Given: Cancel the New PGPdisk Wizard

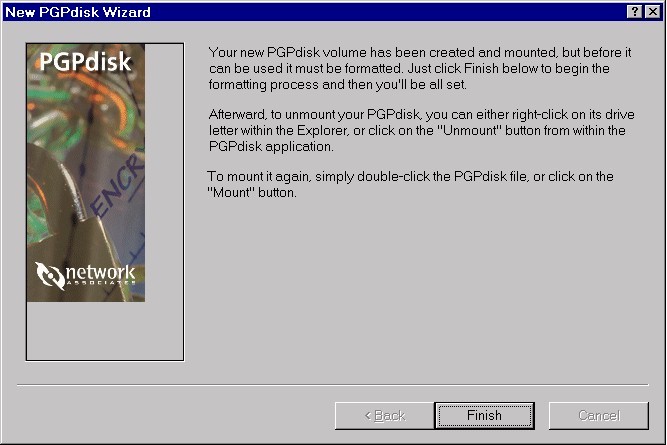Looking at the screenshot, I should pos(599,416).
